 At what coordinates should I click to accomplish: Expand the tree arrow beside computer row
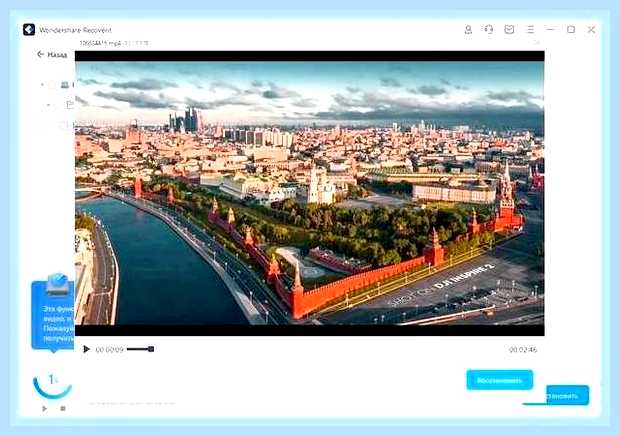tap(42, 85)
